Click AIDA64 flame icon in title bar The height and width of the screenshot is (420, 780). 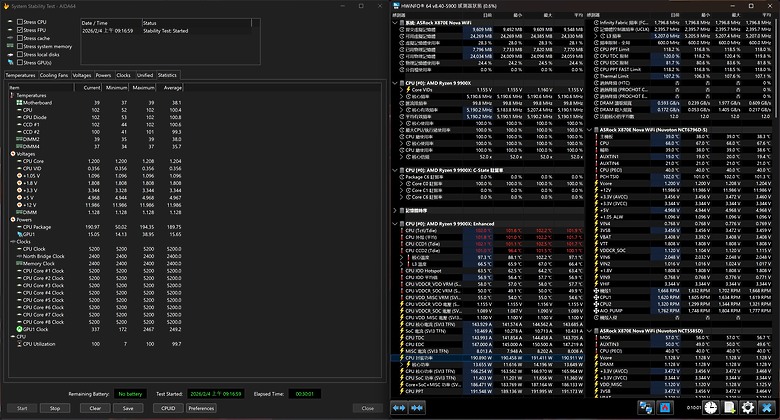[x=6, y=6]
